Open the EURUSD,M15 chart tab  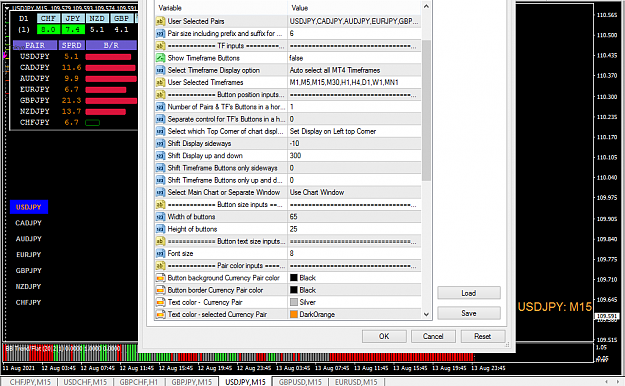tap(356, 382)
